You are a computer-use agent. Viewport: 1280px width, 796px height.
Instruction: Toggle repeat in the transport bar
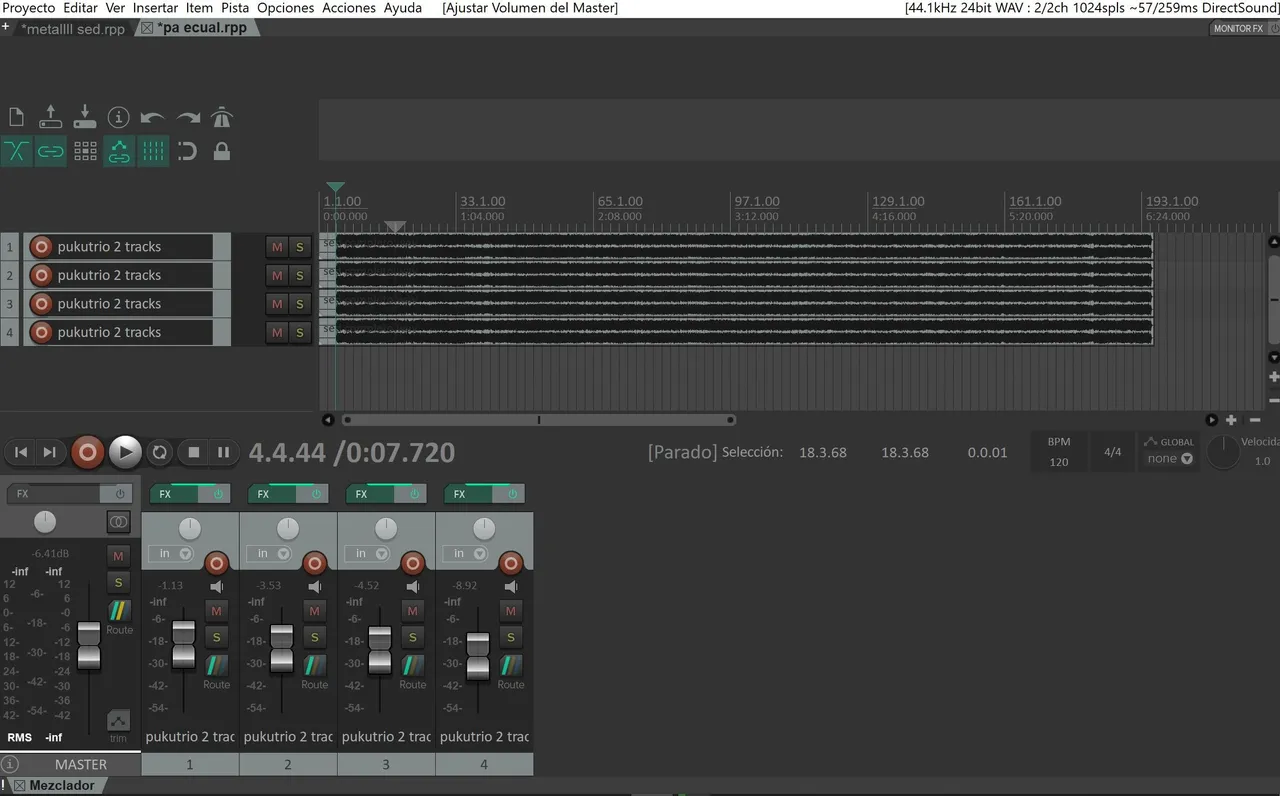[x=159, y=452]
